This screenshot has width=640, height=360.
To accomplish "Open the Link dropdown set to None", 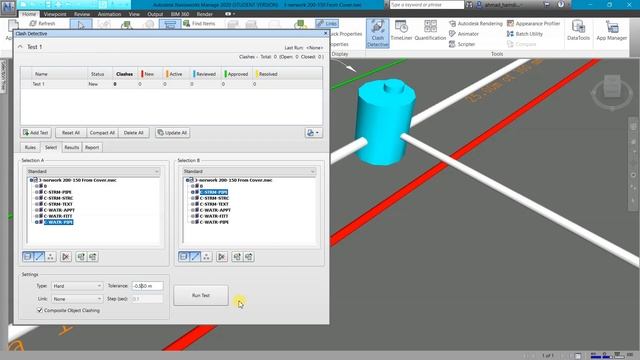I will tap(77, 299).
